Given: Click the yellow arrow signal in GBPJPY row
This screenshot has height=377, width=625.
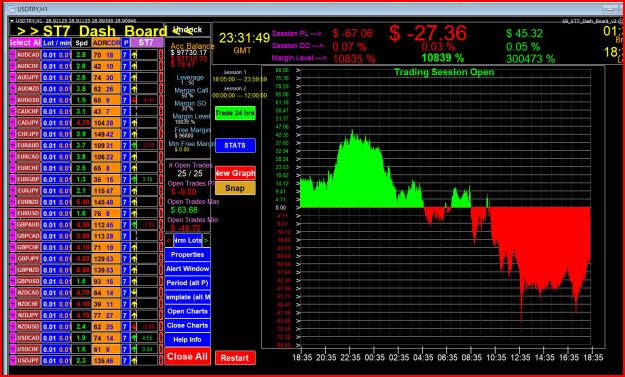Looking at the screenshot, I should pyautogui.click(x=134, y=259).
